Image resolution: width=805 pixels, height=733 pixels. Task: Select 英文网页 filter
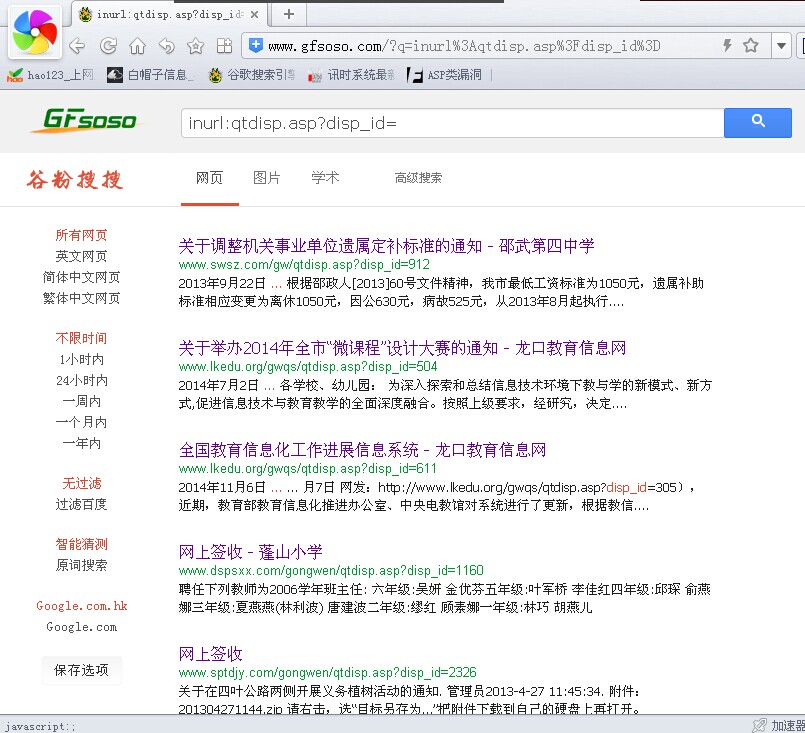coord(81,256)
